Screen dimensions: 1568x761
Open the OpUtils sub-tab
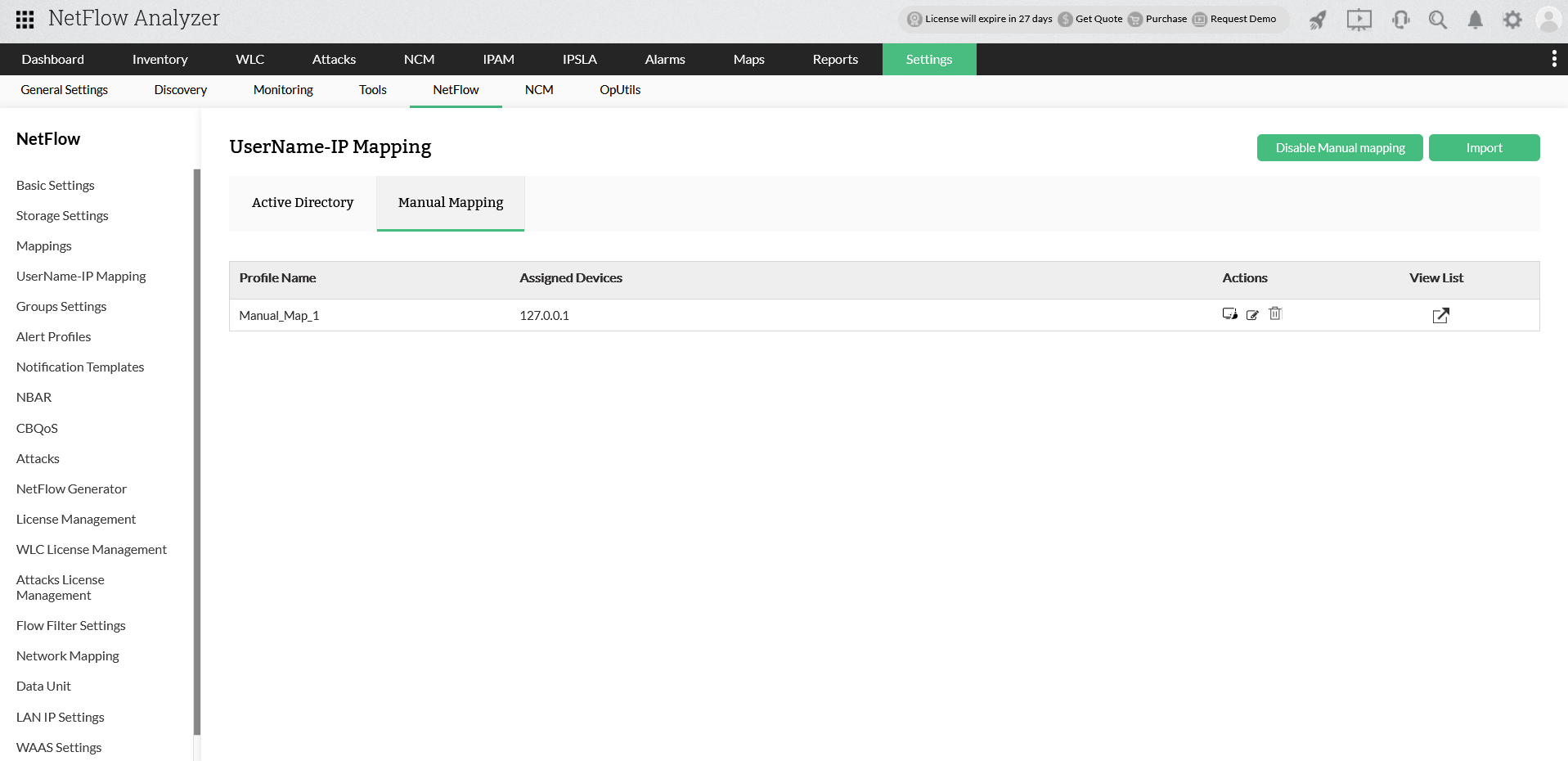[x=620, y=90]
